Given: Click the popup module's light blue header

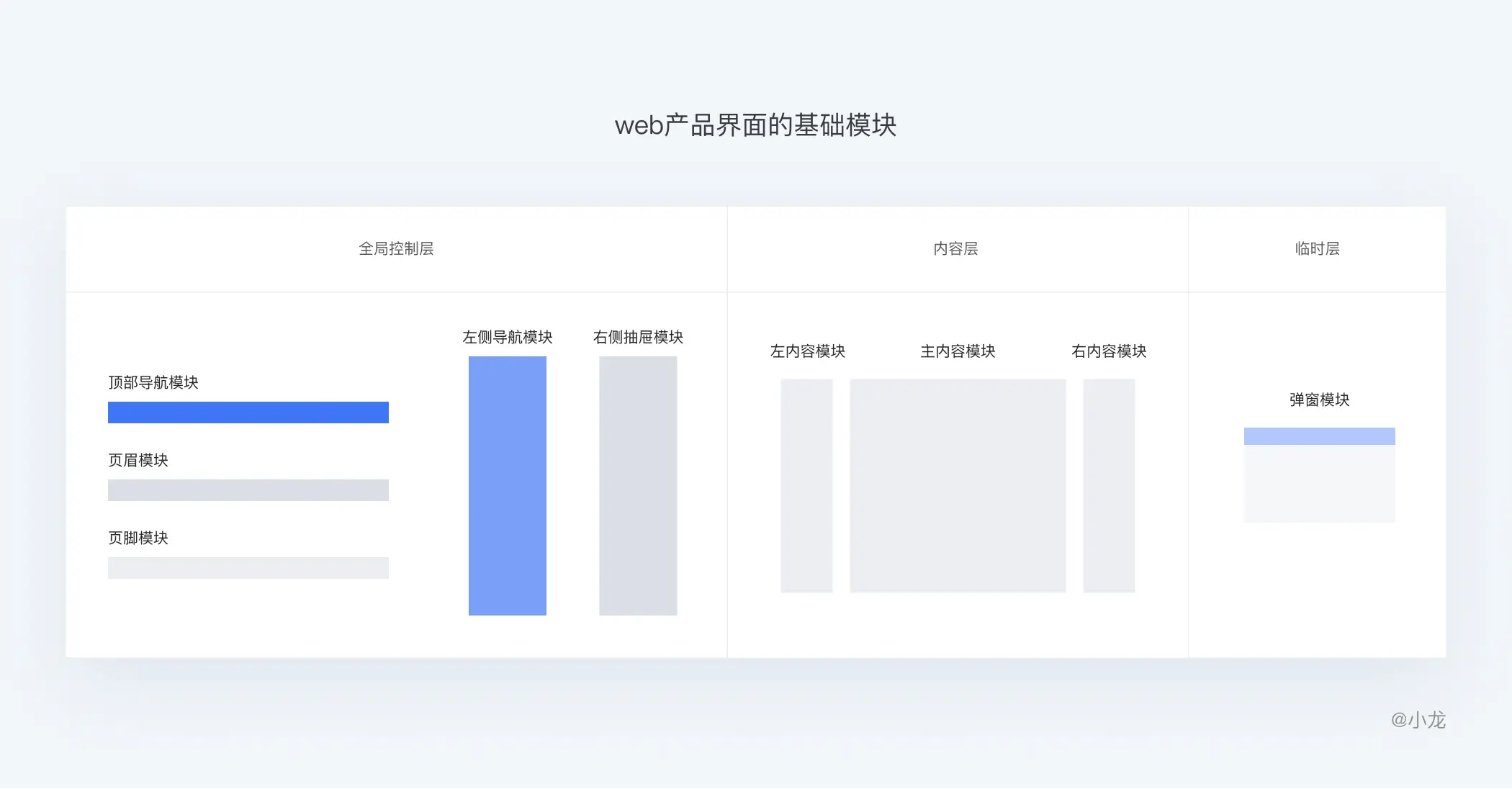Looking at the screenshot, I should pos(1319,436).
